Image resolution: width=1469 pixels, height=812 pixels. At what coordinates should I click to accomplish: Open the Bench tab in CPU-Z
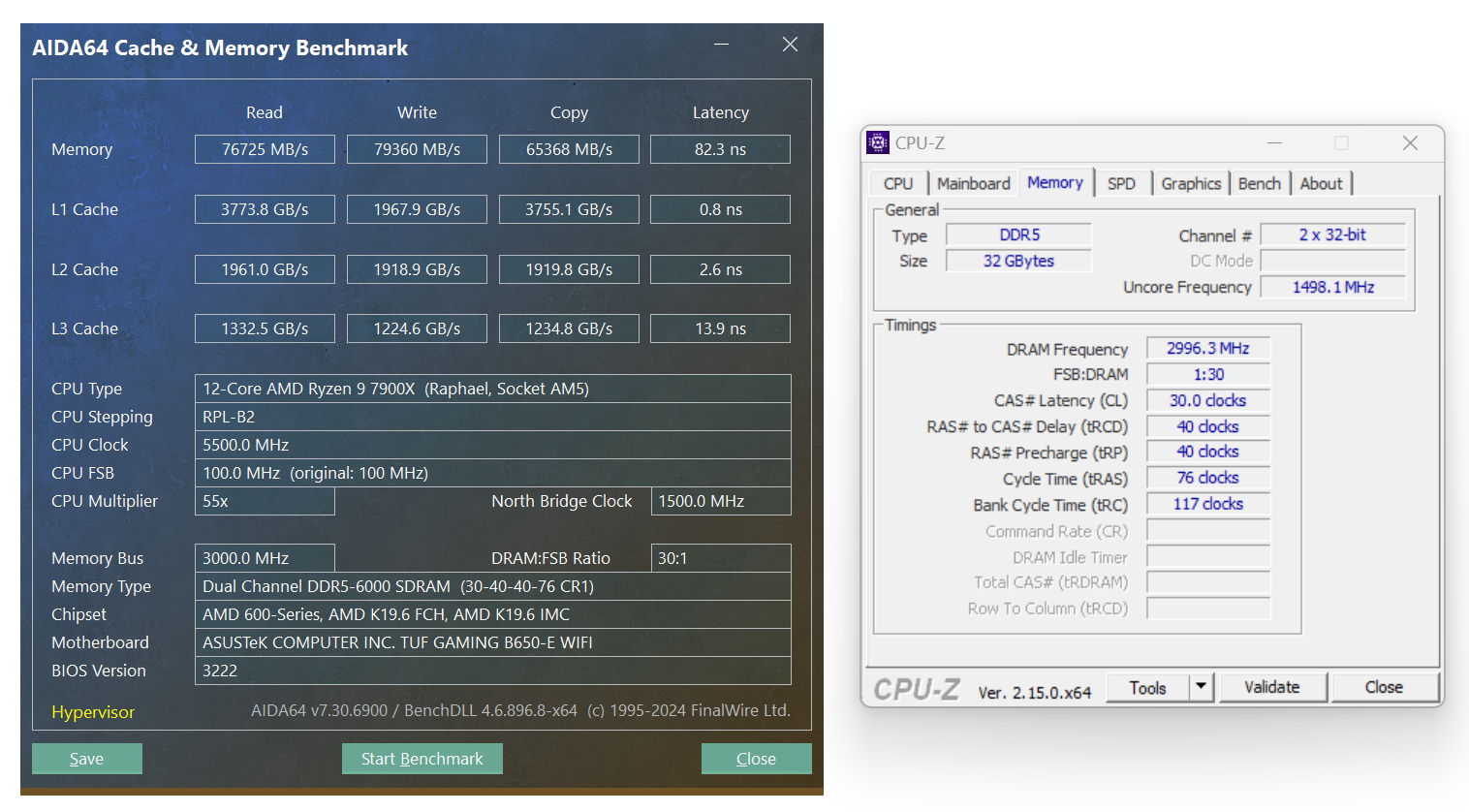(1259, 183)
